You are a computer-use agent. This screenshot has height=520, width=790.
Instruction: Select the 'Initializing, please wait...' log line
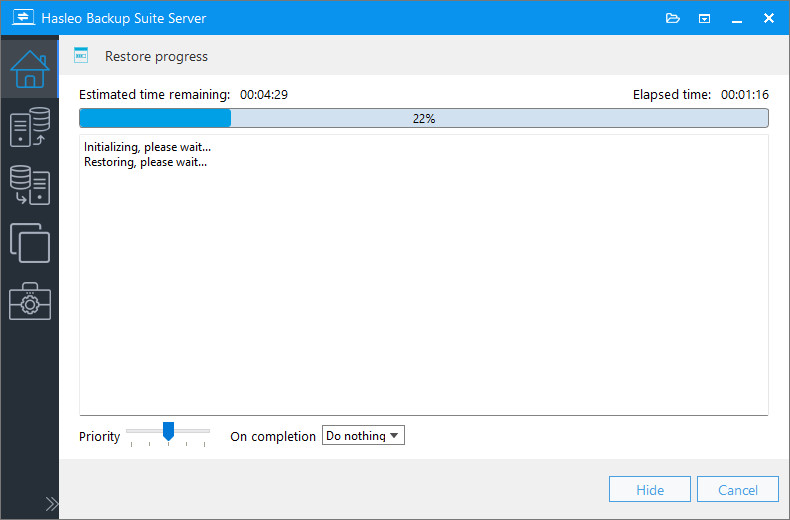pyautogui.click(x=147, y=147)
